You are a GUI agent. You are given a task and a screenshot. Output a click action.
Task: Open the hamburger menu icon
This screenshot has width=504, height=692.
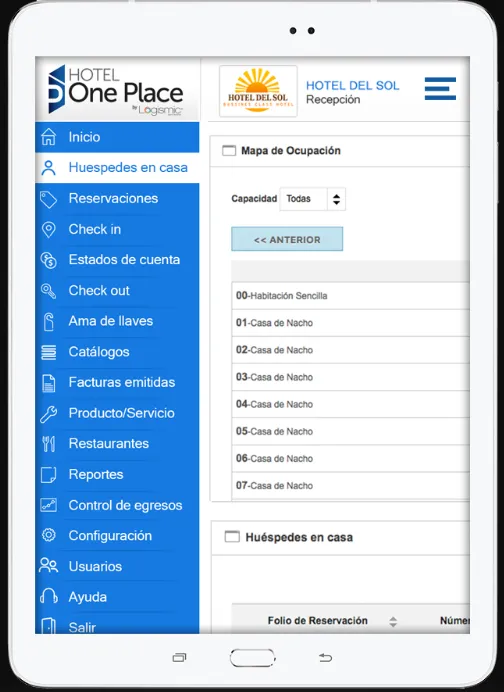click(x=440, y=89)
